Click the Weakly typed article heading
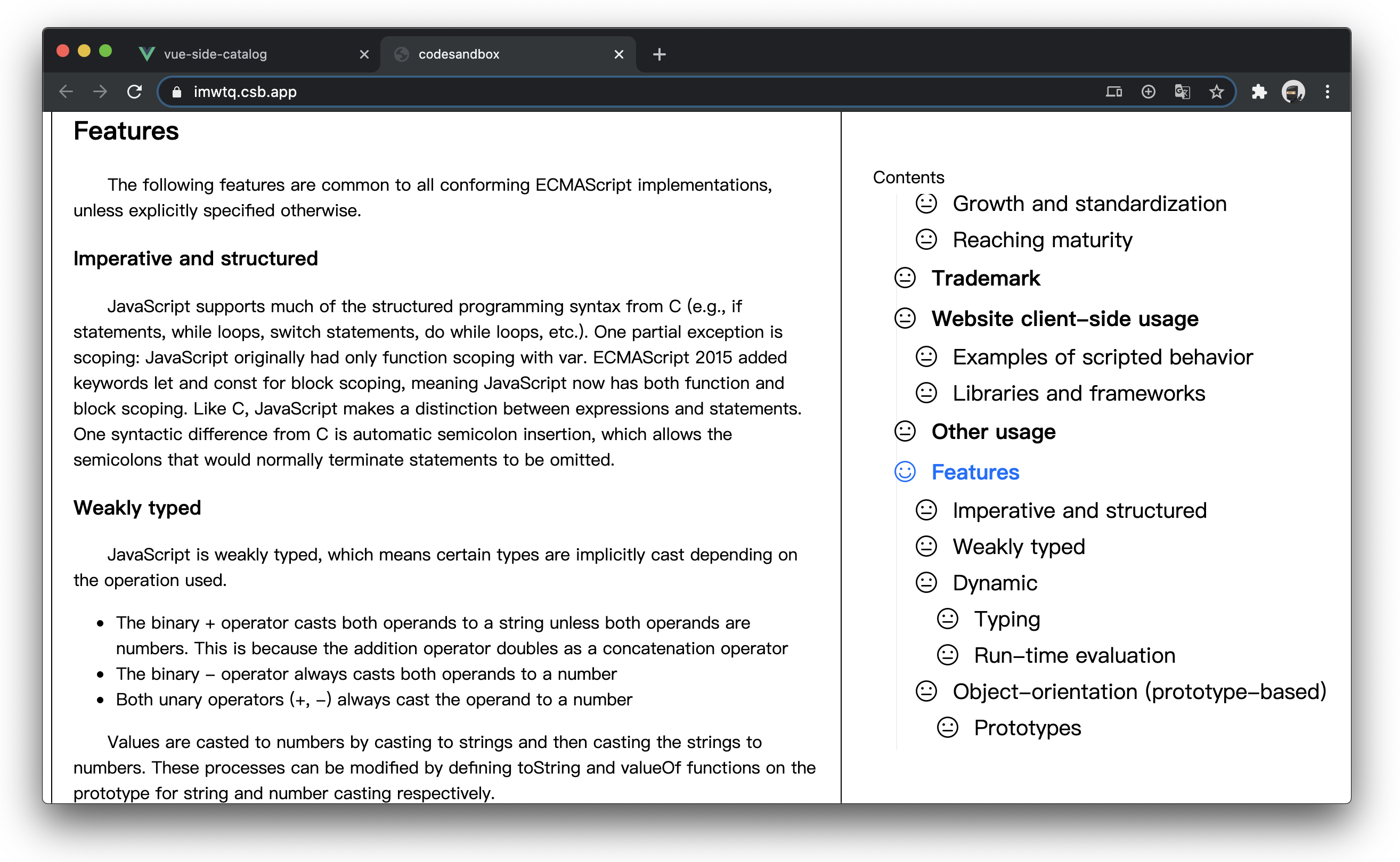 (x=137, y=508)
